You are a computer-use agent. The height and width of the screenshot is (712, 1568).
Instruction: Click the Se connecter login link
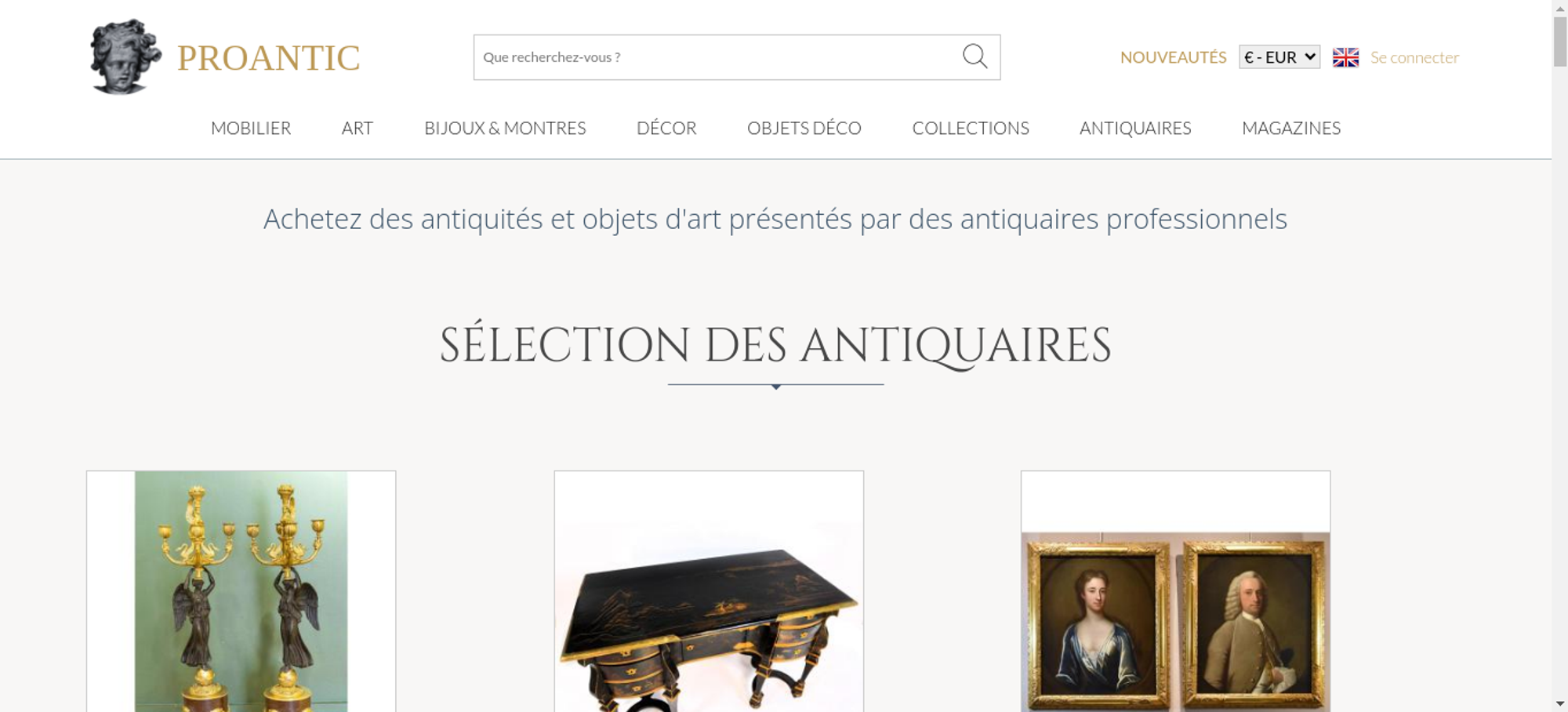click(1414, 57)
